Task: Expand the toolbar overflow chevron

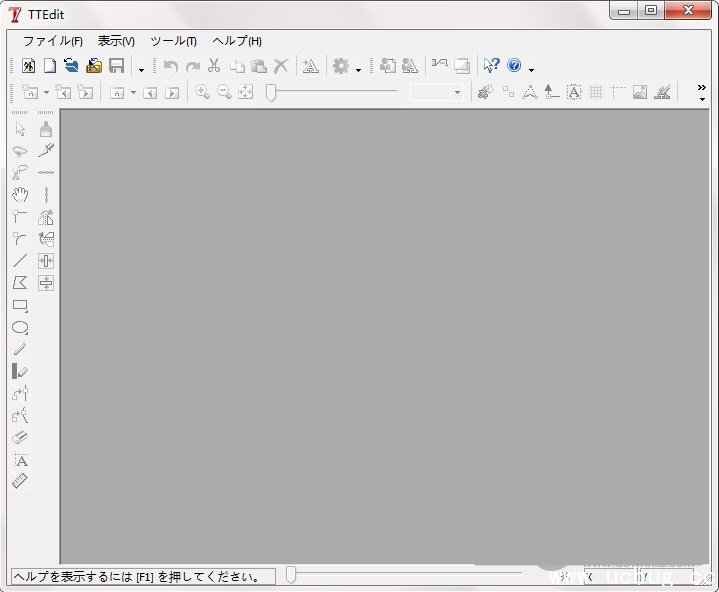Action: (701, 88)
